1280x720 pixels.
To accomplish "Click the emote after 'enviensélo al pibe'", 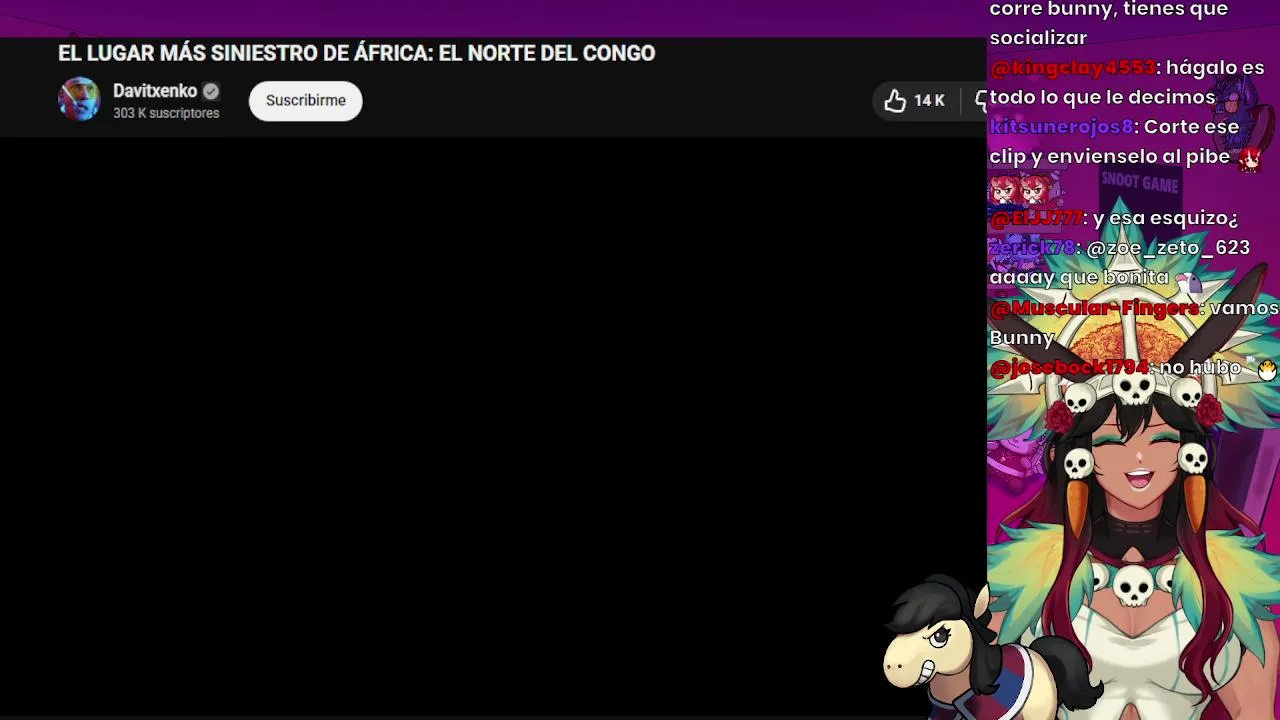I will click(1249, 158).
